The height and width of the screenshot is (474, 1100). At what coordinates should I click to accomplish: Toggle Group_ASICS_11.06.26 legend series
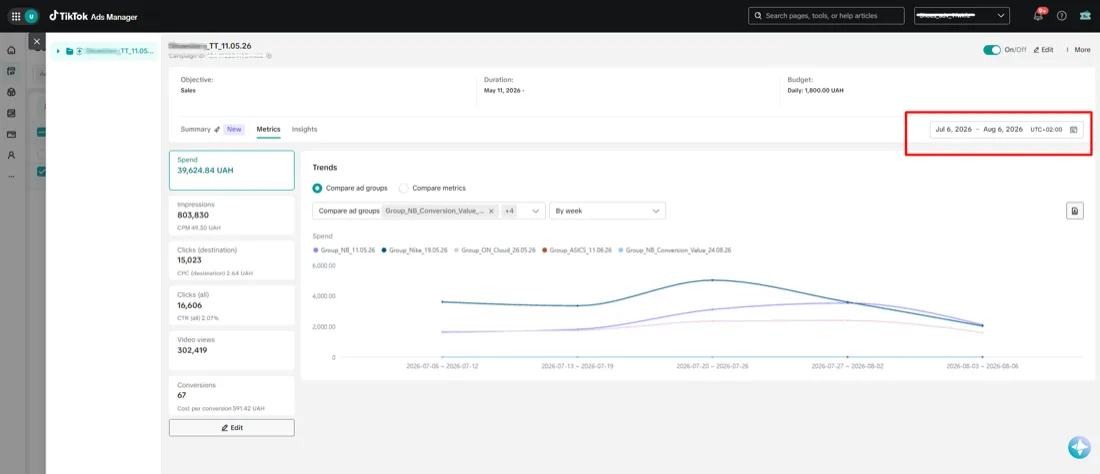577,250
